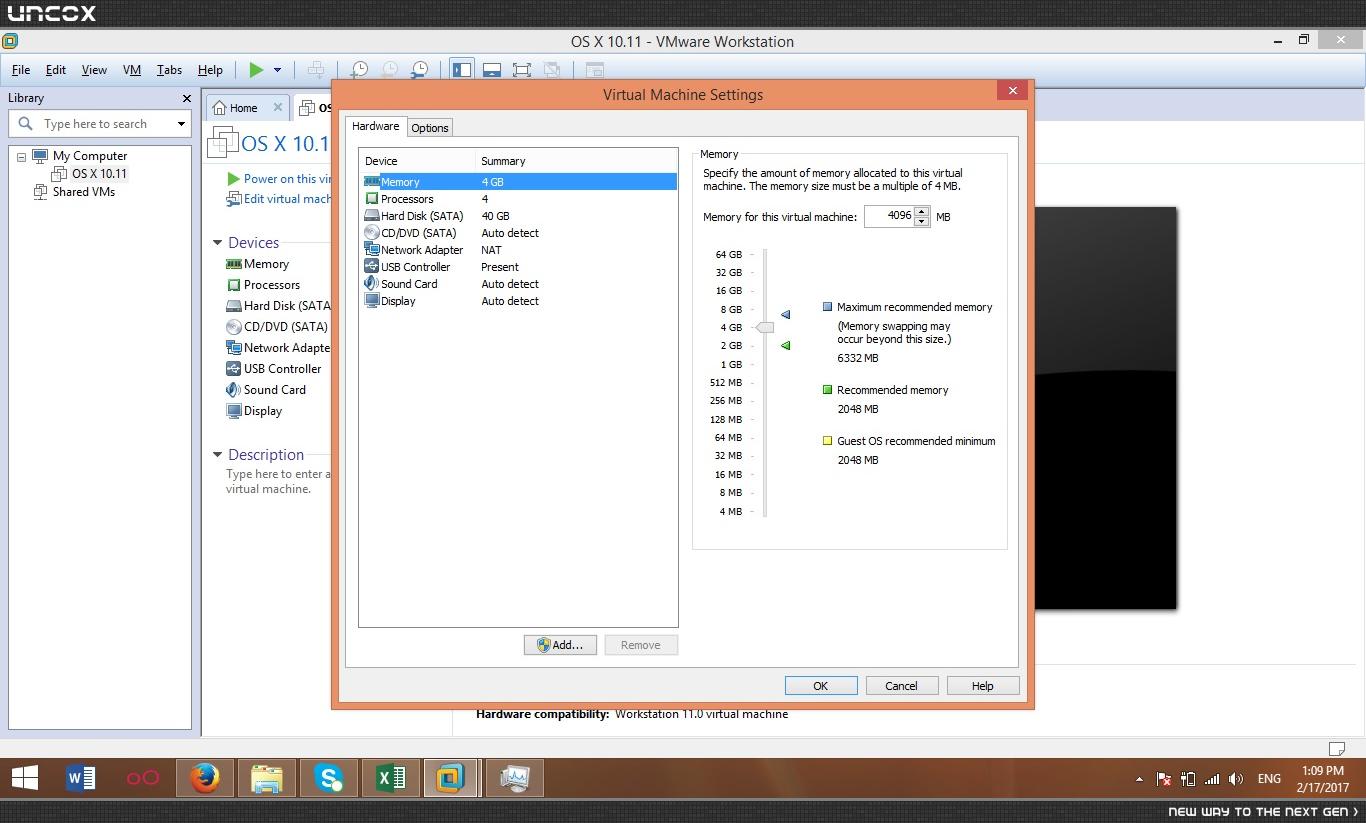The height and width of the screenshot is (823, 1366).
Task: Click the Memory device in the main window Devices list
Action: point(257,264)
